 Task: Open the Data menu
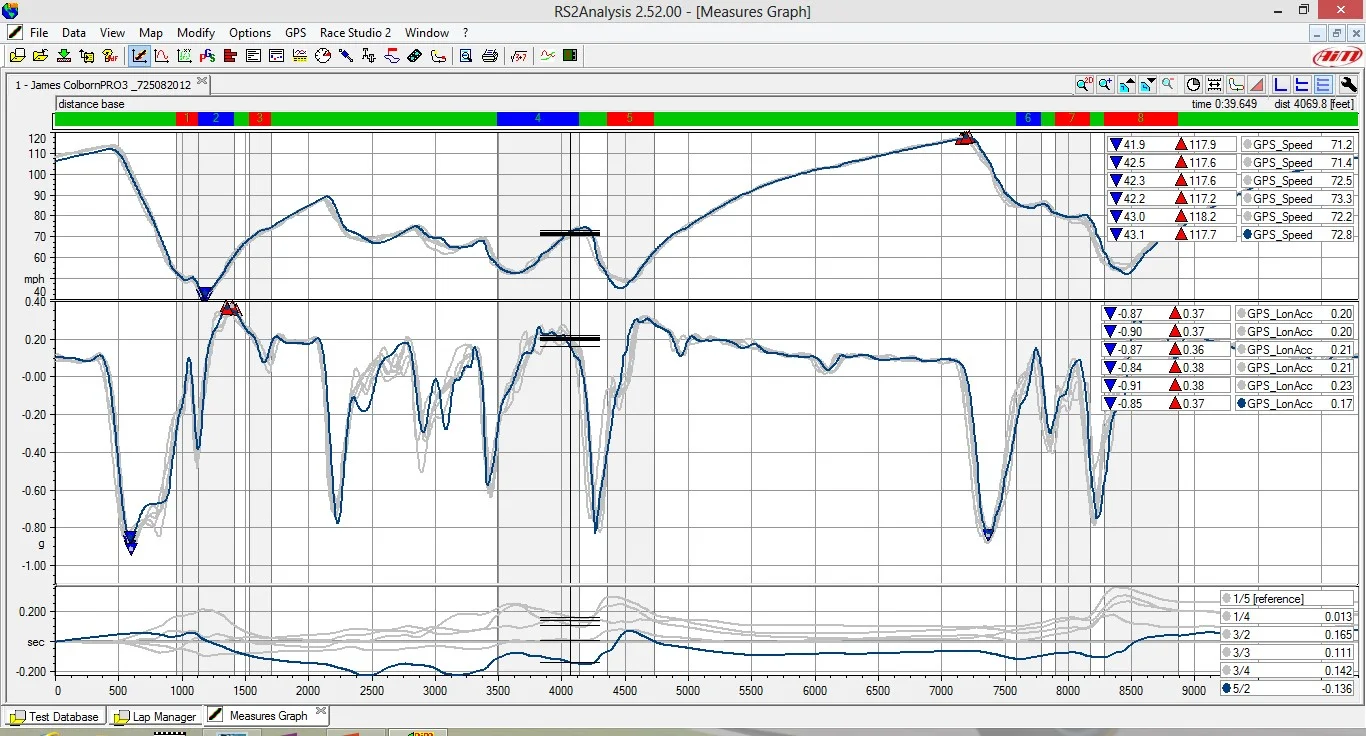click(74, 33)
